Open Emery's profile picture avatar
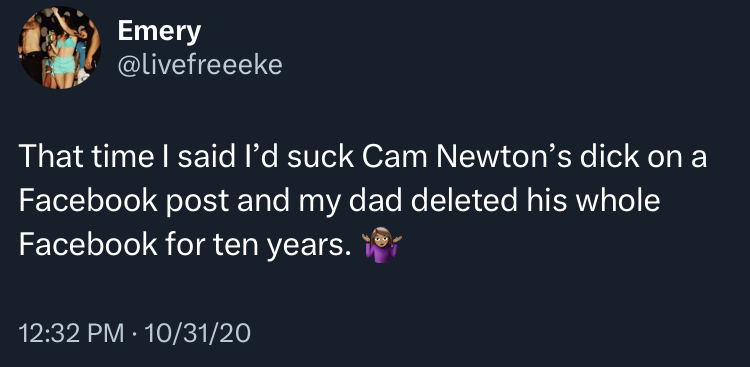Viewport: 750px width, 367px height. tap(59, 47)
